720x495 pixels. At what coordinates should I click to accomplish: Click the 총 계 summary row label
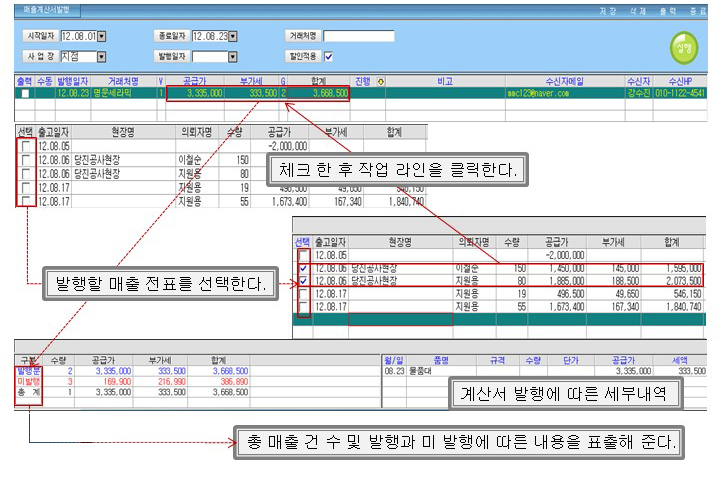28,392
